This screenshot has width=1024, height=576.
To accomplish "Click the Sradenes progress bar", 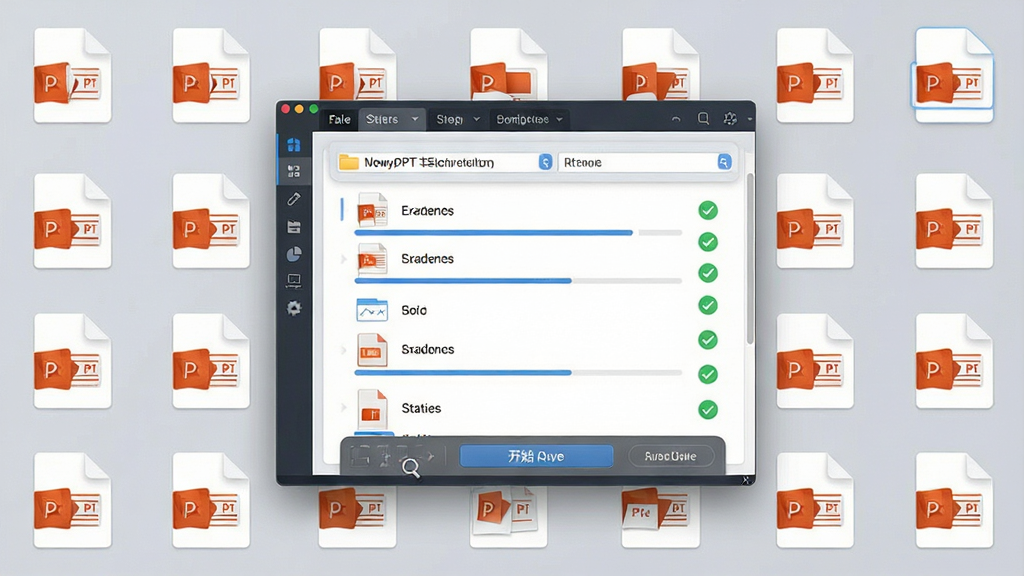I will coord(518,281).
